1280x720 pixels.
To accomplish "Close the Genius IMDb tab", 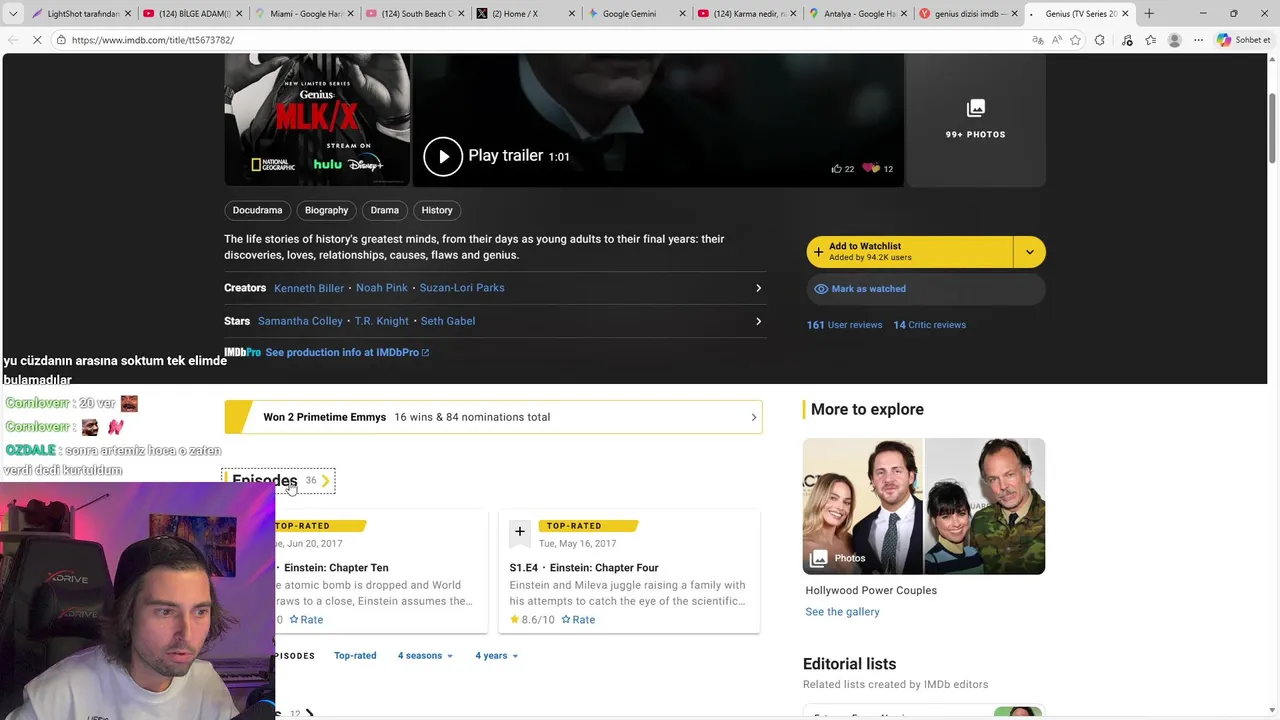I will pyautogui.click(x=1125, y=14).
